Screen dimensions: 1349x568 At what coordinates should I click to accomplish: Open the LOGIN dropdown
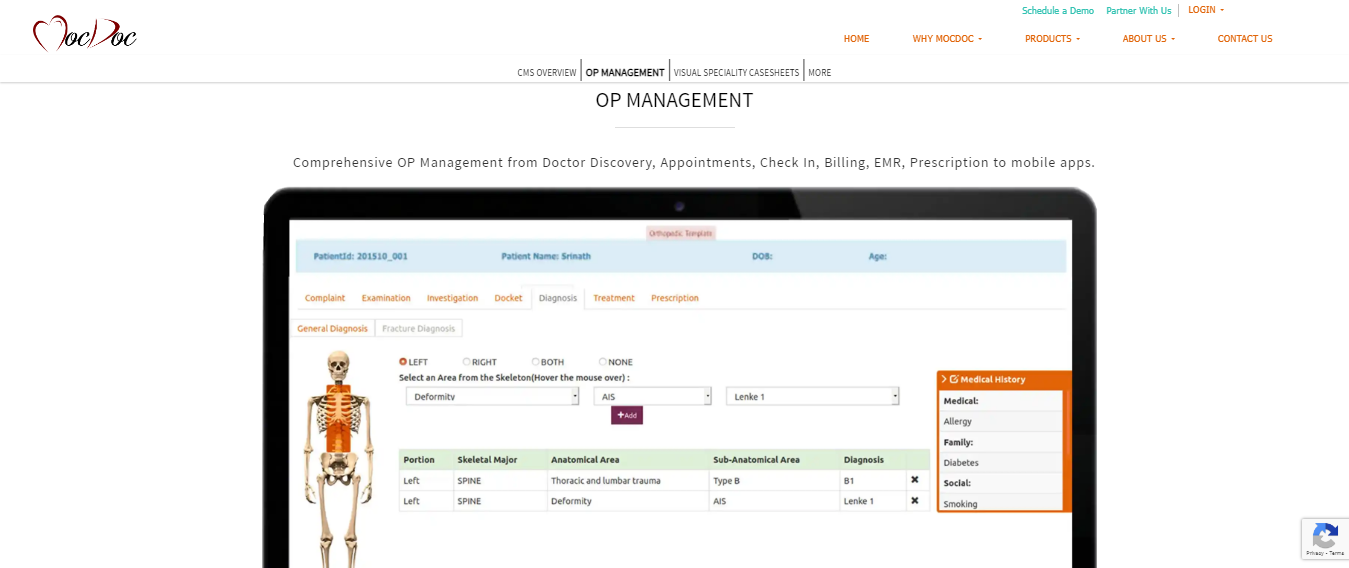1205,10
